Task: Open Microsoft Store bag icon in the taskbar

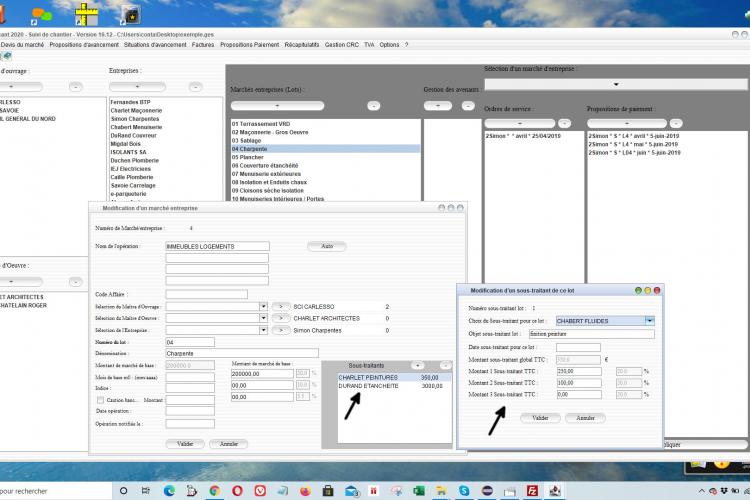Action: pos(328,491)
